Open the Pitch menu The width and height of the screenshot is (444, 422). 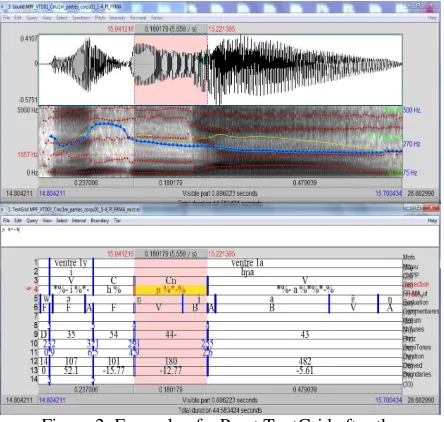[x=100, y=18]
